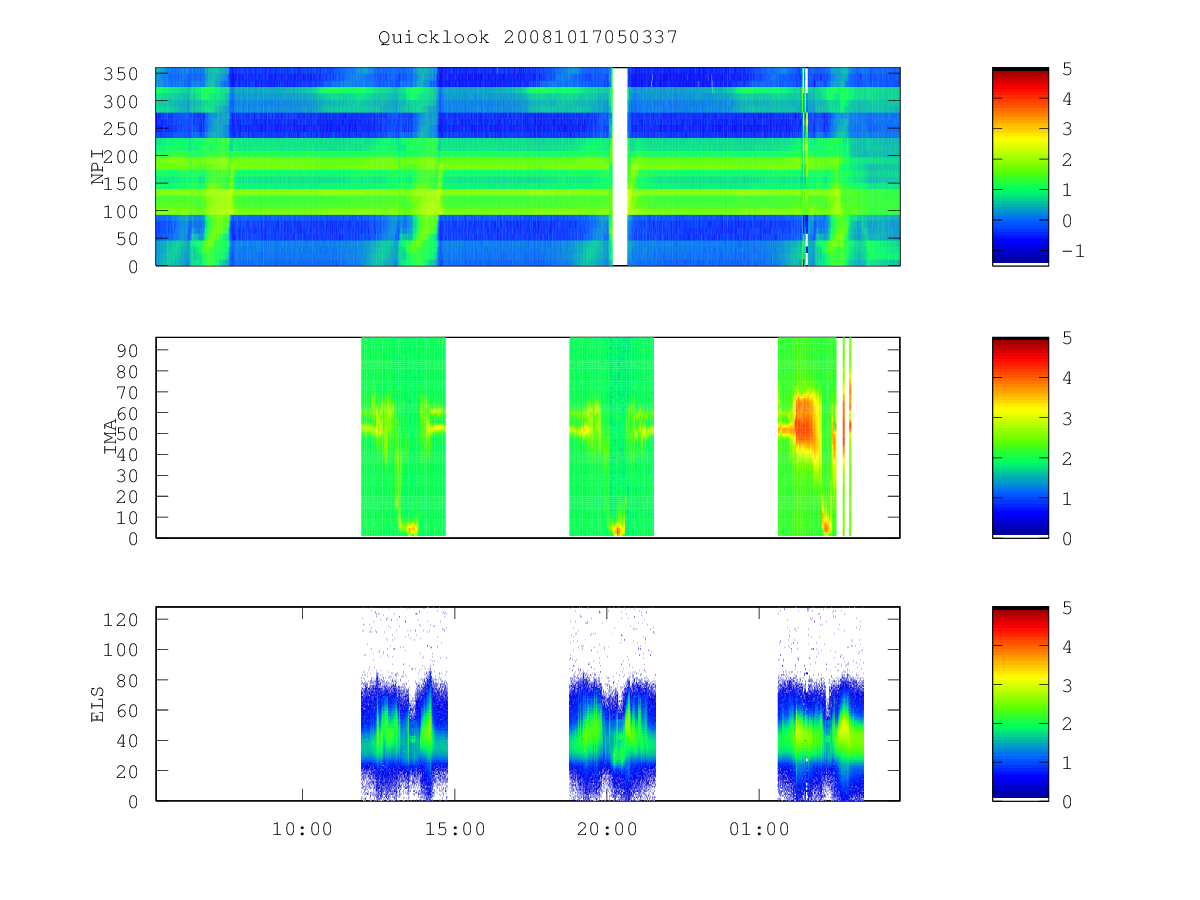Image resolution: width=1200 pixels, height=900 pixels.
Task: Click the 01:00 time axis label
Action: pyautogui.click(x=759, y=829)
